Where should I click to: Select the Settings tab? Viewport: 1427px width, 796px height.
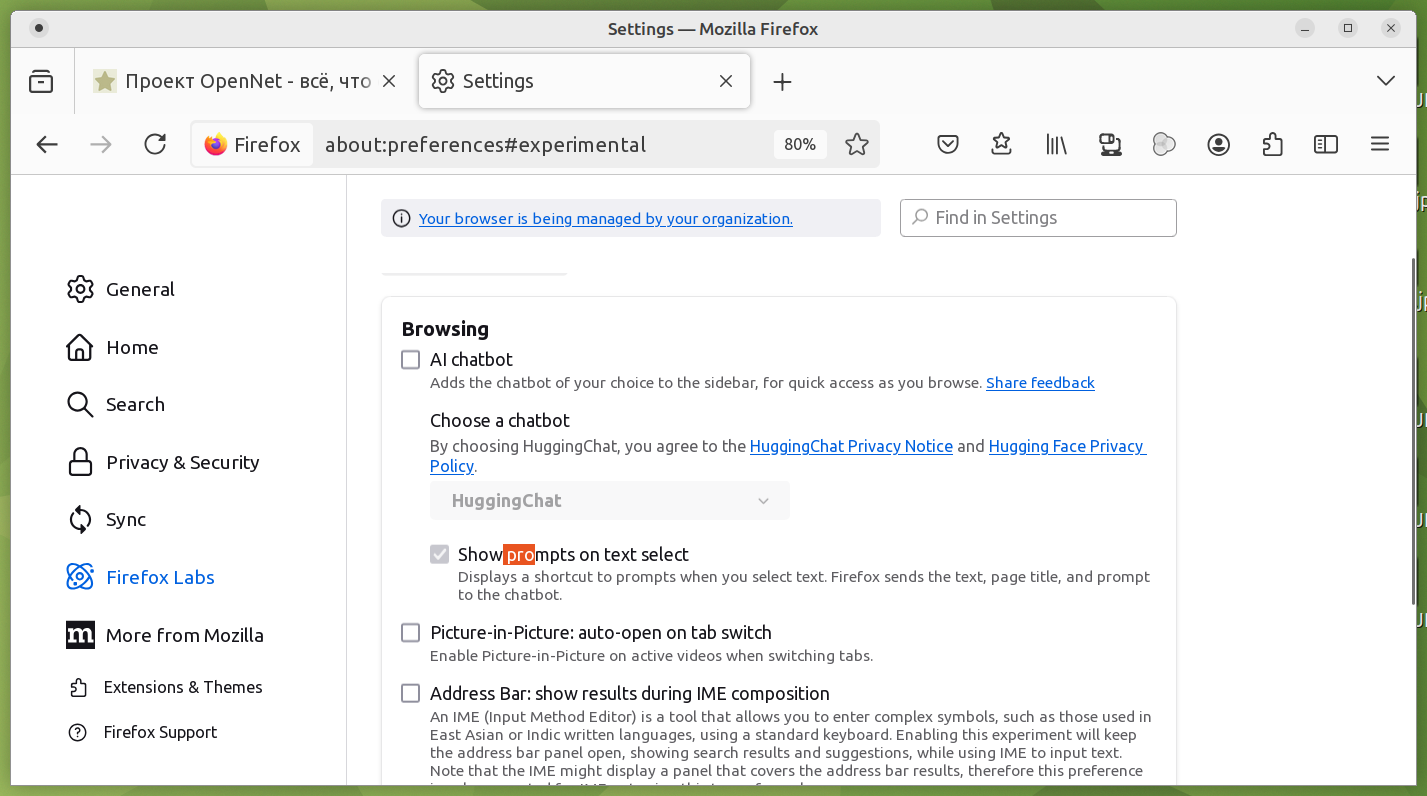[584, 82]
